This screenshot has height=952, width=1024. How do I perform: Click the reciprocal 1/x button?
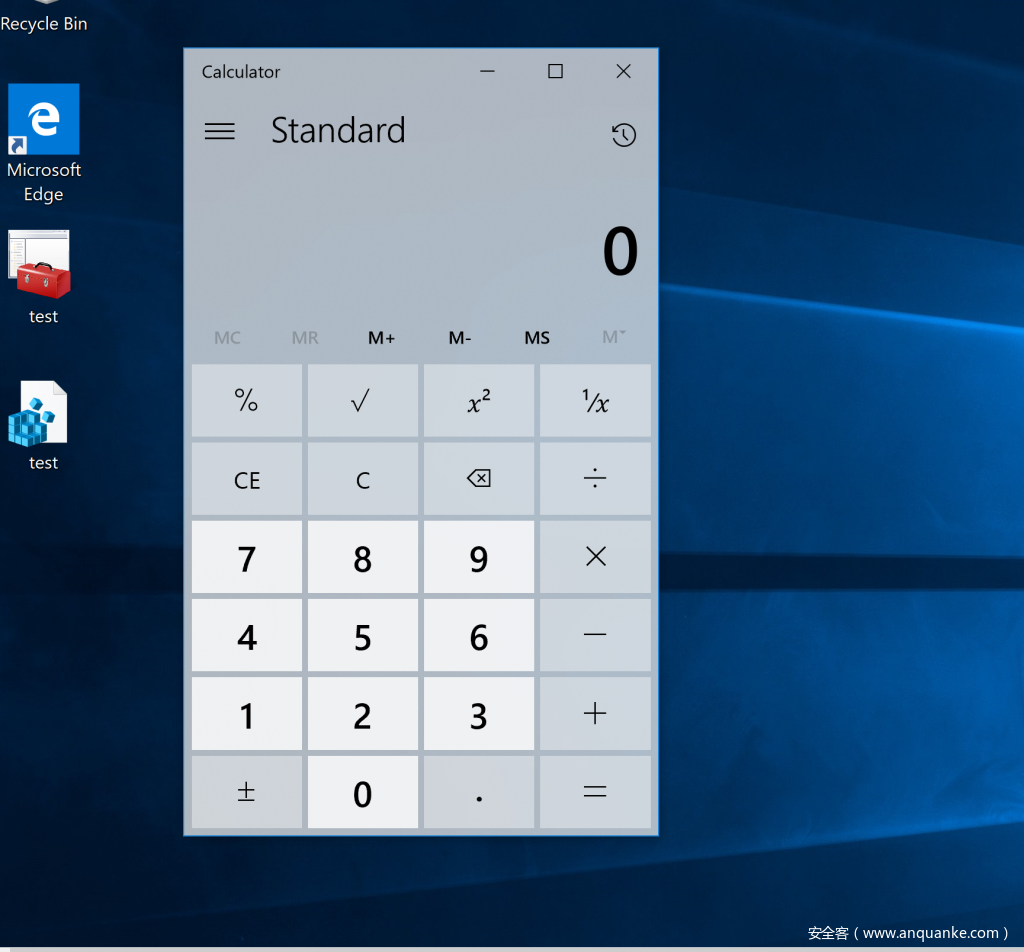595,401
